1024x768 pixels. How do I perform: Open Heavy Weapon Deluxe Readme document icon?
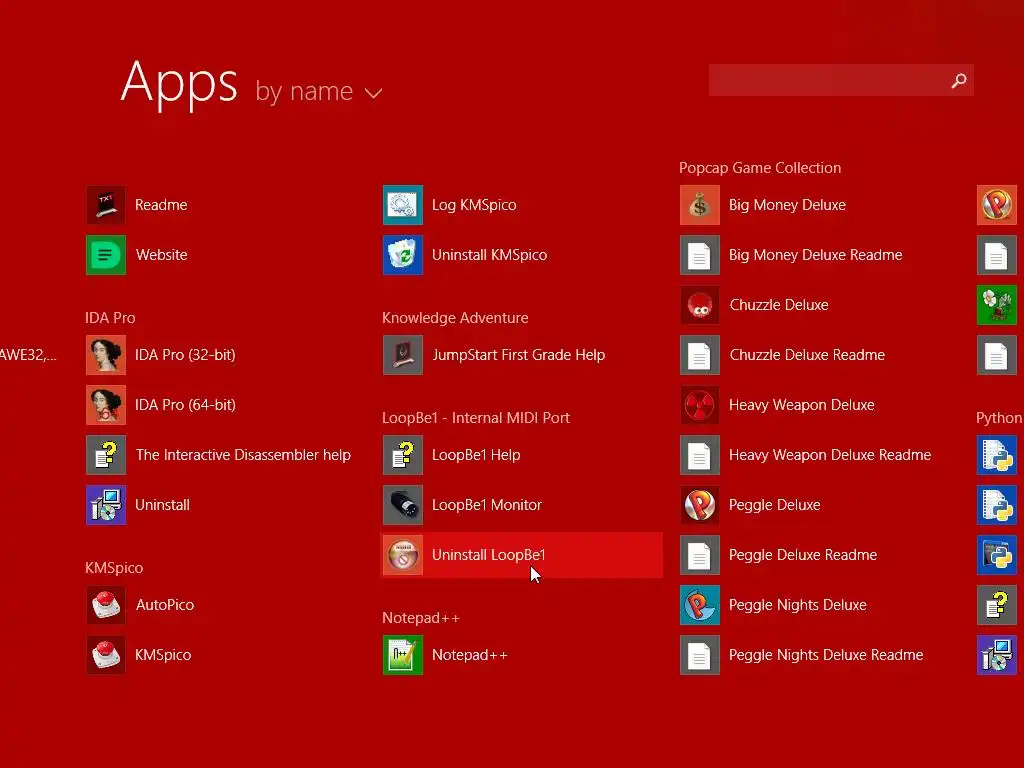pyautogui.click(x=699, y=455)
